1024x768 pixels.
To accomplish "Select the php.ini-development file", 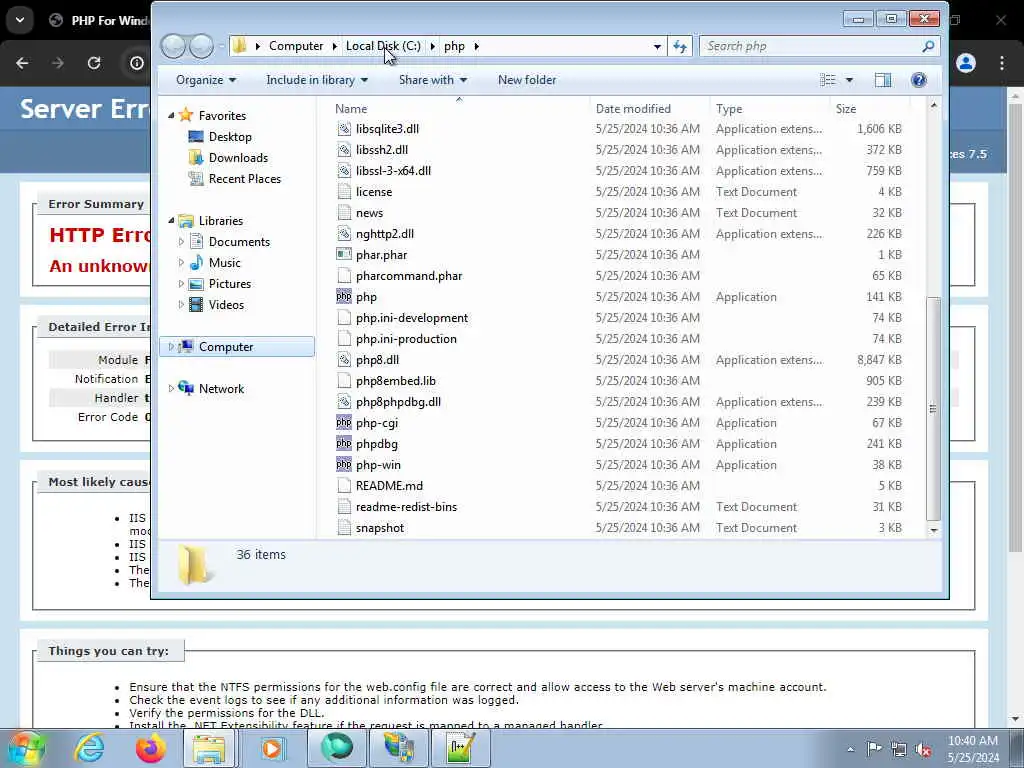I will click(411, 317).
